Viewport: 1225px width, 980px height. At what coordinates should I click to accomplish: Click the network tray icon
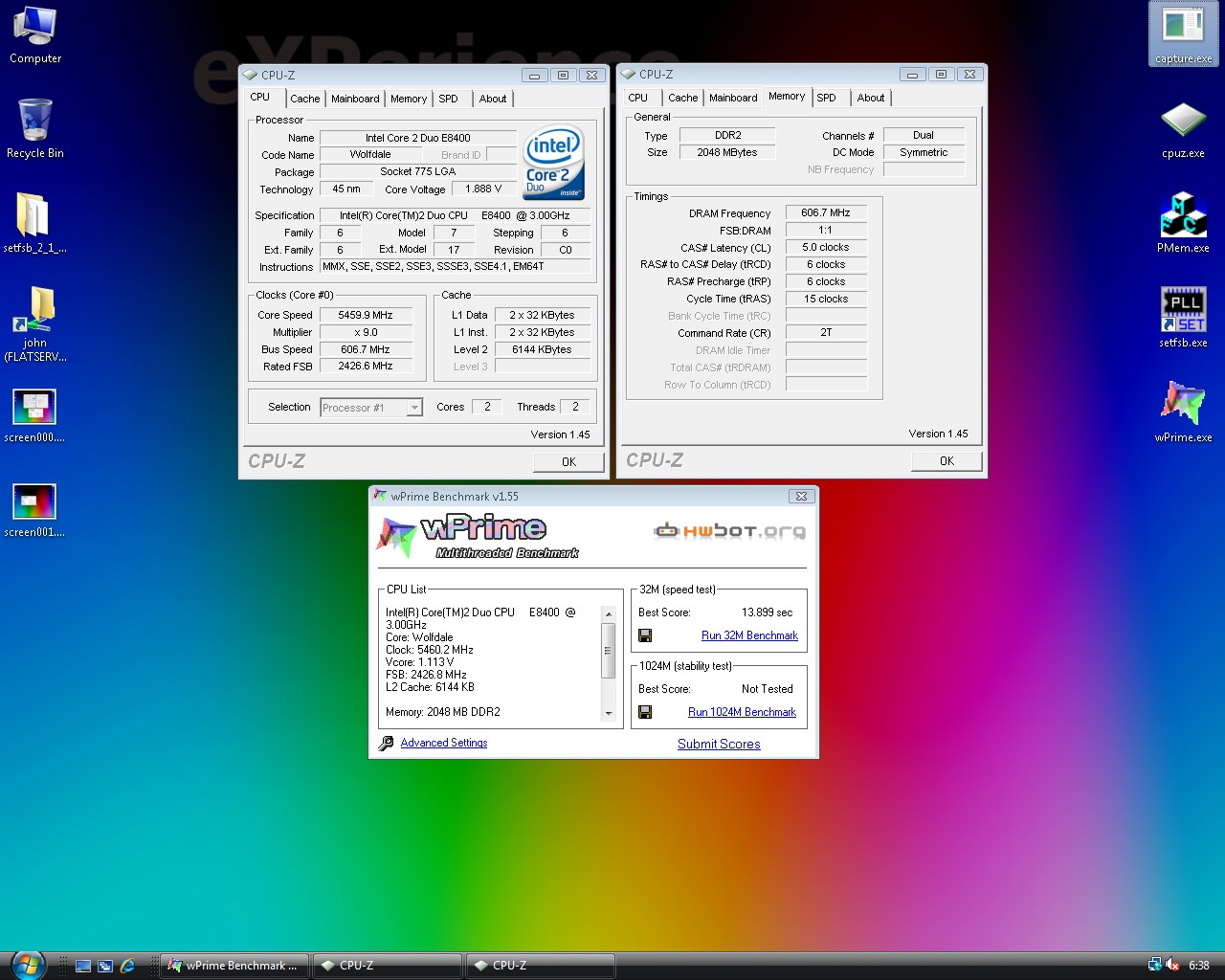(1155, 965)
